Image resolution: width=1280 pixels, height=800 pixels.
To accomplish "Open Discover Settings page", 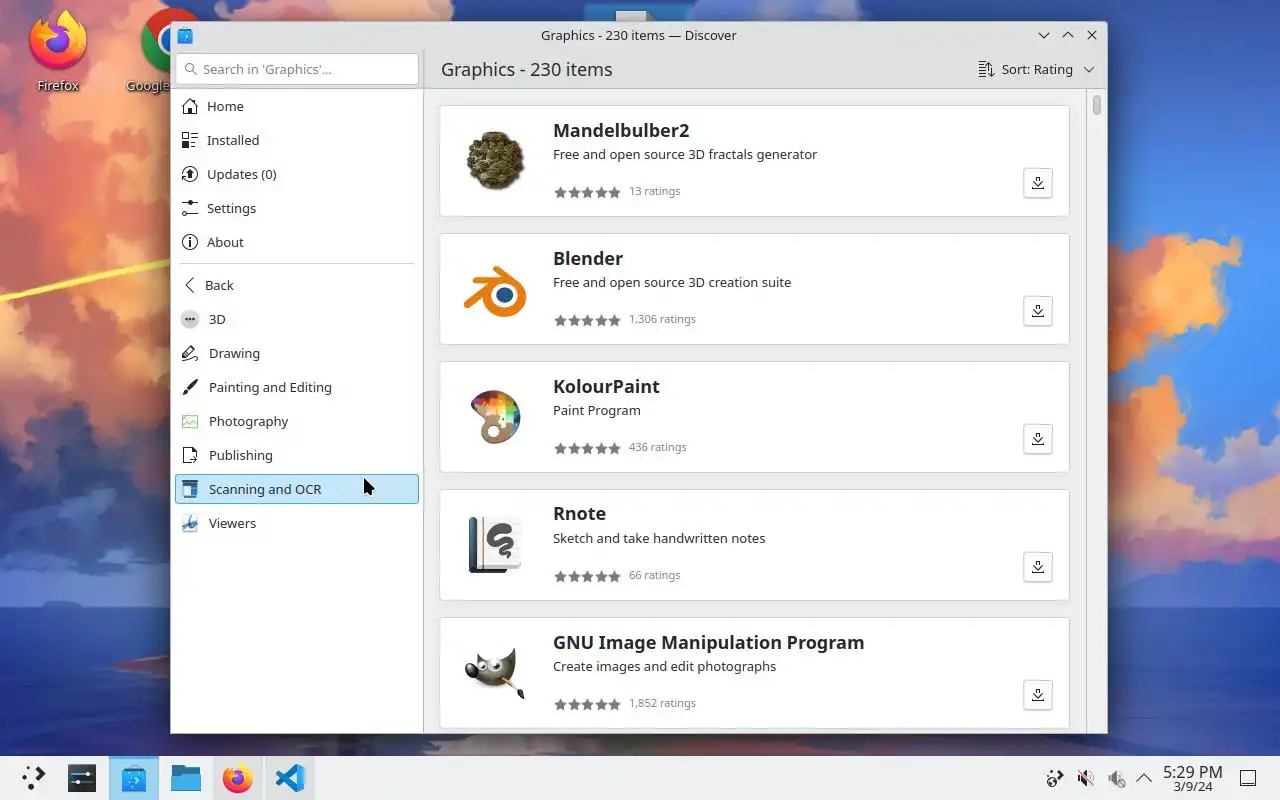I will (x=297, y=208).
